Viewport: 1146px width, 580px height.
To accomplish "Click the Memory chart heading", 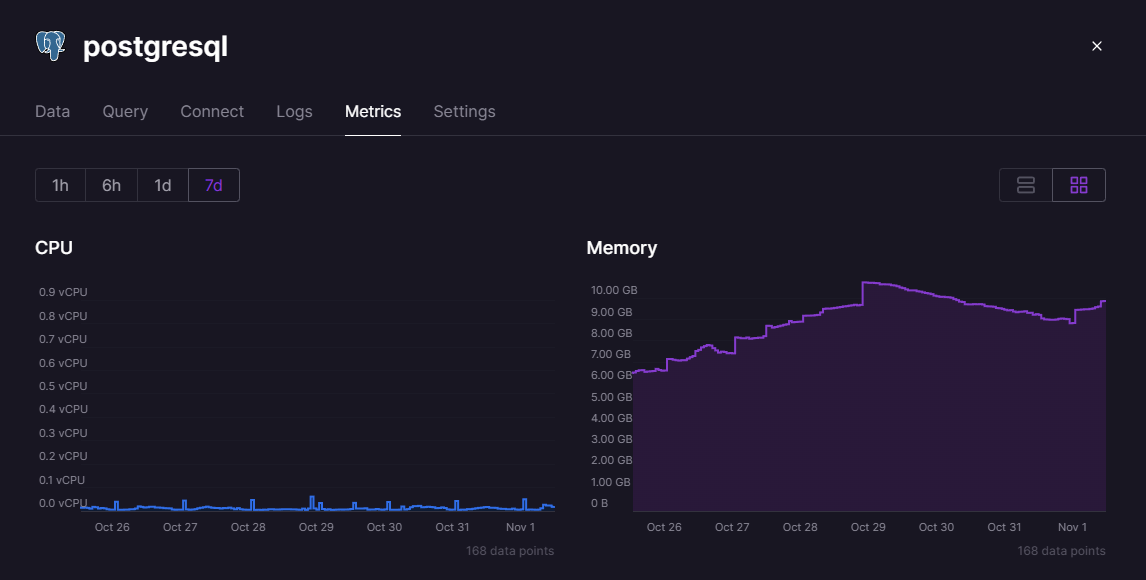I will click(x=622, y=247).
